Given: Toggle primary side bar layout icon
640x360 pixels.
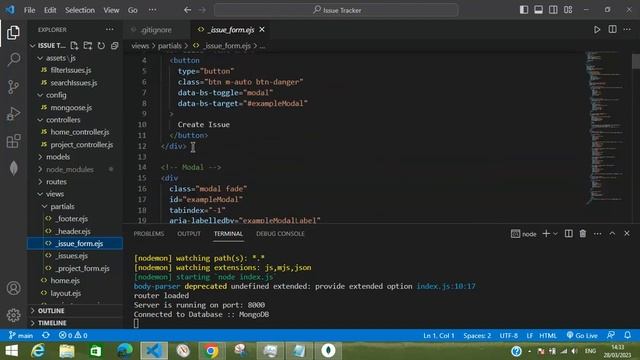Looking at the screenshot, I should pos(524,10).
